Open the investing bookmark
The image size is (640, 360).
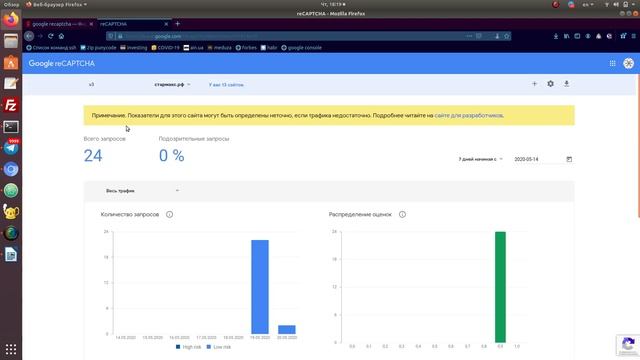pyautogui.click(x=133, y=48)
